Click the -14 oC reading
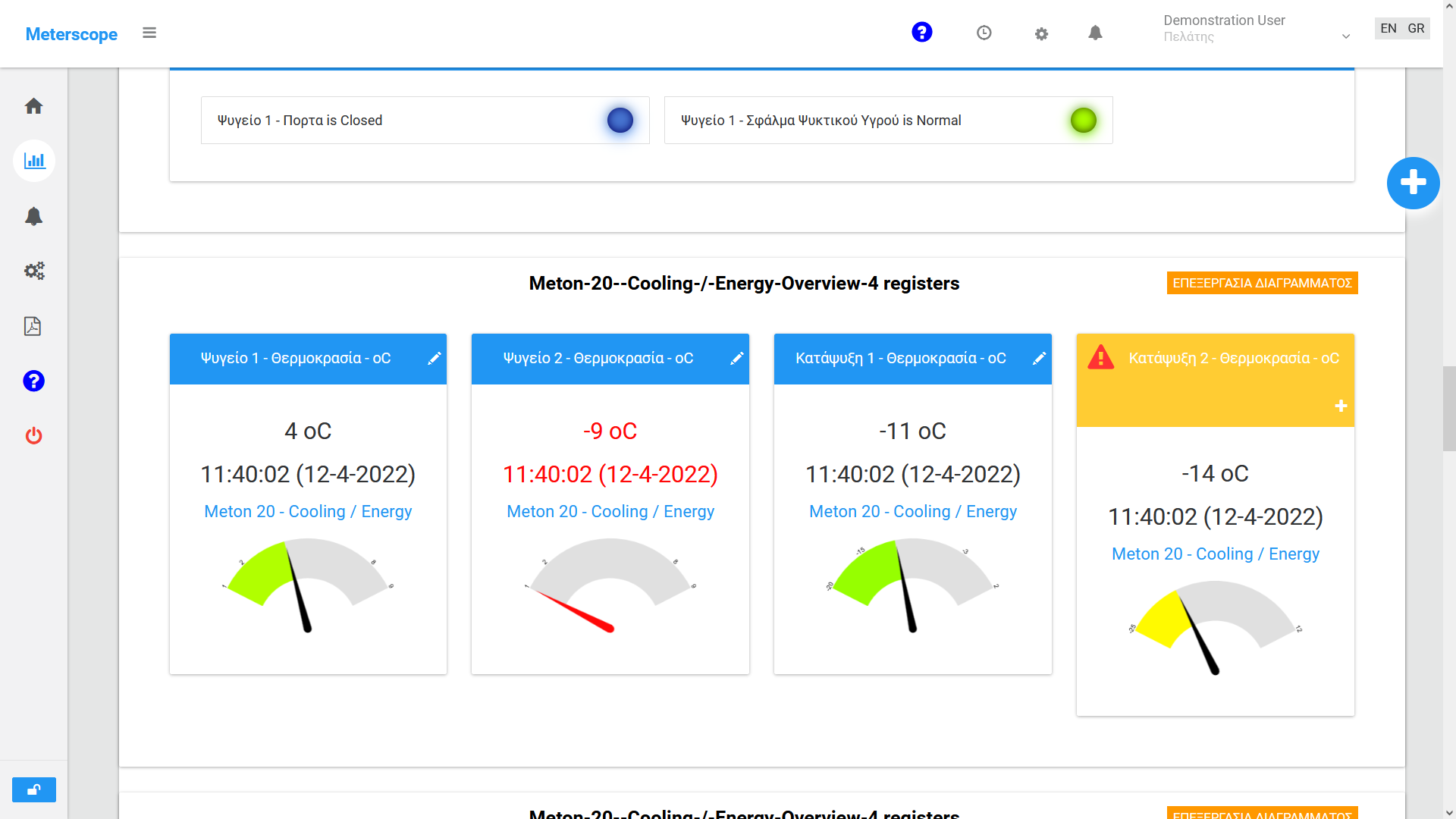The width and height of the screenshot is (1456, 819). click(1216, 474)
